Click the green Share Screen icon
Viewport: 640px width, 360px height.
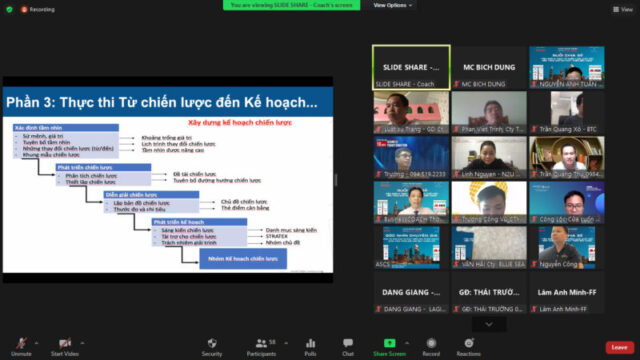click(x=389, y=343)
